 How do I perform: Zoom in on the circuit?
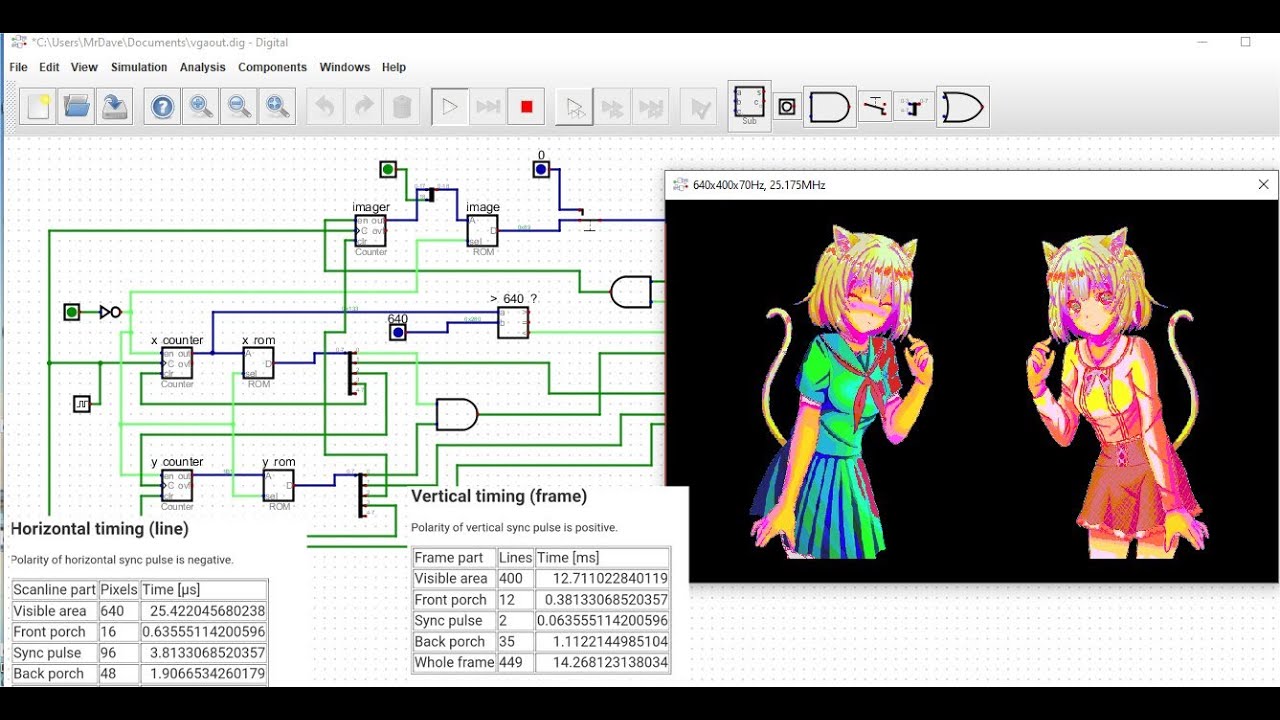click(201, 106)
